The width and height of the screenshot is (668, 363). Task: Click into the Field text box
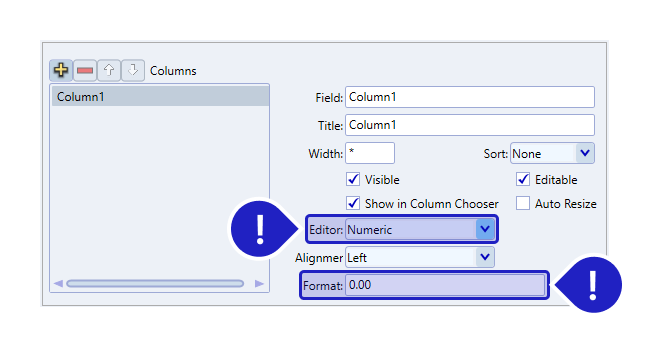coord(469,97)
